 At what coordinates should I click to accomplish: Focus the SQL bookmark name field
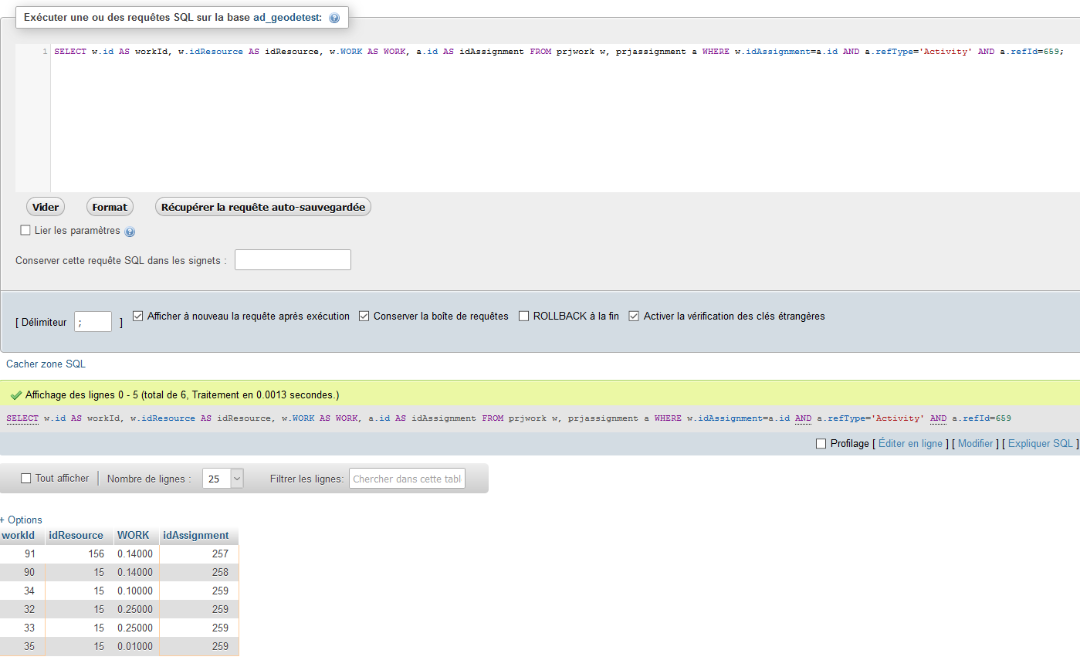point(293,260)
